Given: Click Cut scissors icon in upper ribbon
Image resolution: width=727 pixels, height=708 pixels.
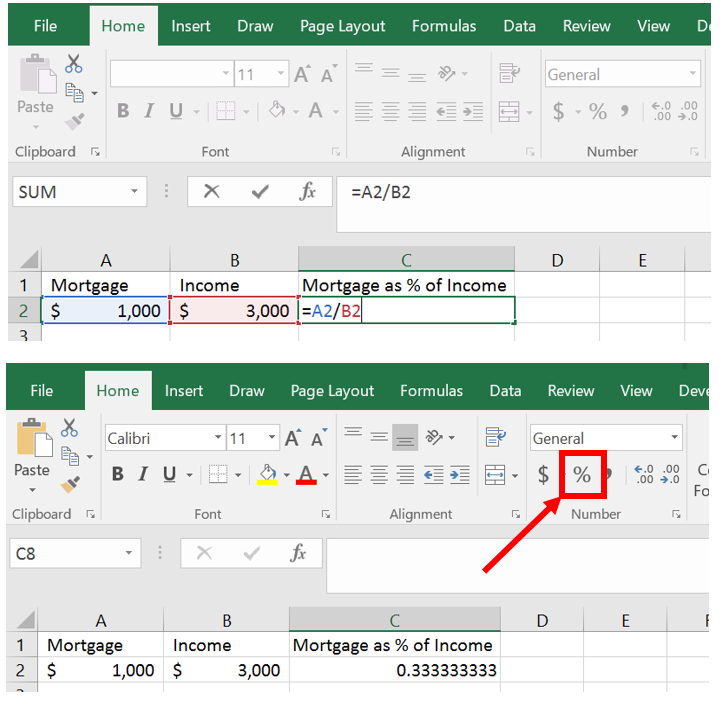Looking at the screenshot, I should pyautogui.click(x=73, y=64).
